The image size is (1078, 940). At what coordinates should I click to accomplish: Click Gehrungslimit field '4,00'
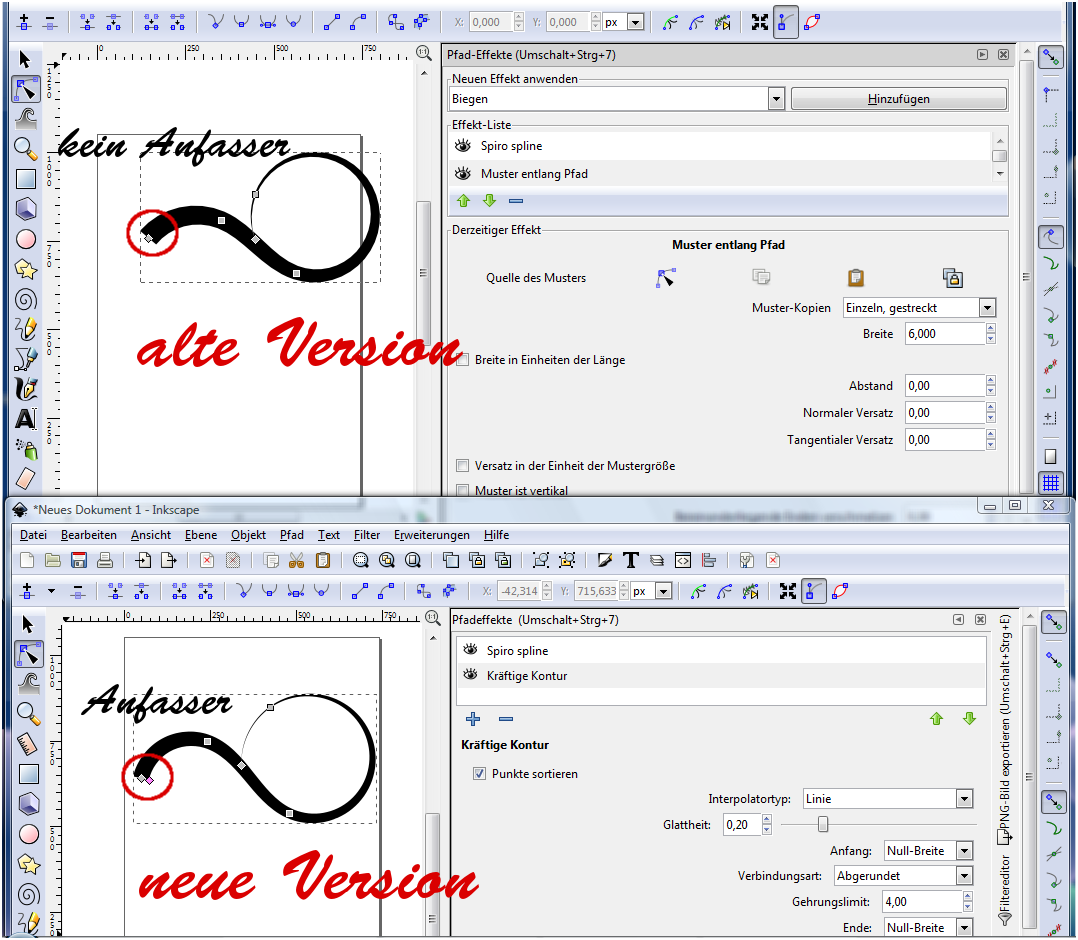pyautogui.click(x=922, y=901)
